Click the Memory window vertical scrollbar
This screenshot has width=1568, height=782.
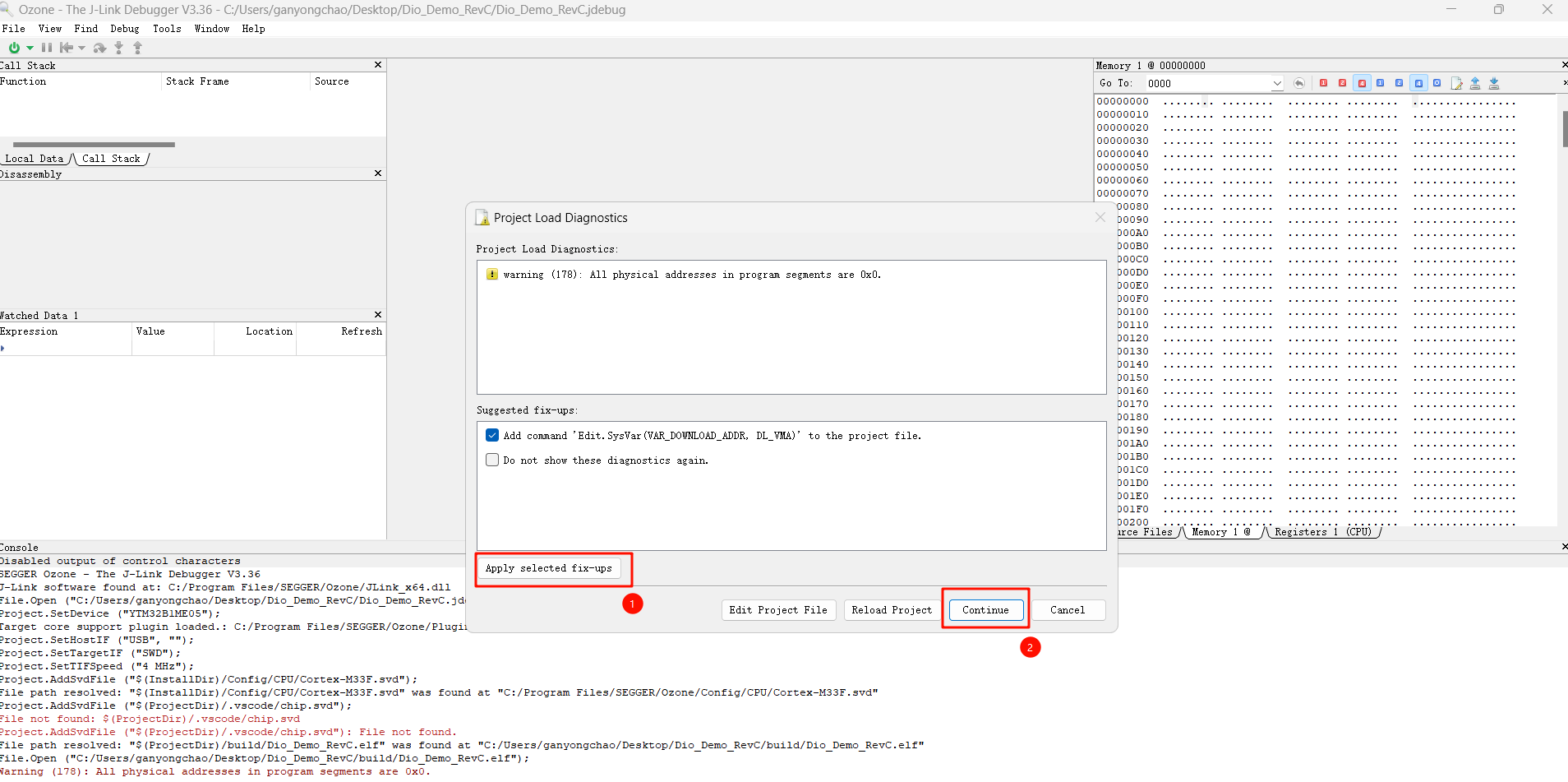tap(1564, 129)
